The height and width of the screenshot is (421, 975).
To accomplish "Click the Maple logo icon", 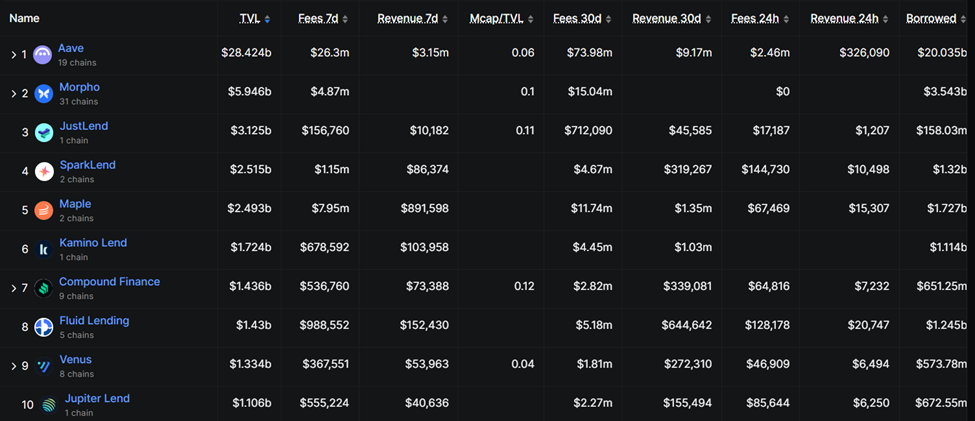I will pos(44,211).
